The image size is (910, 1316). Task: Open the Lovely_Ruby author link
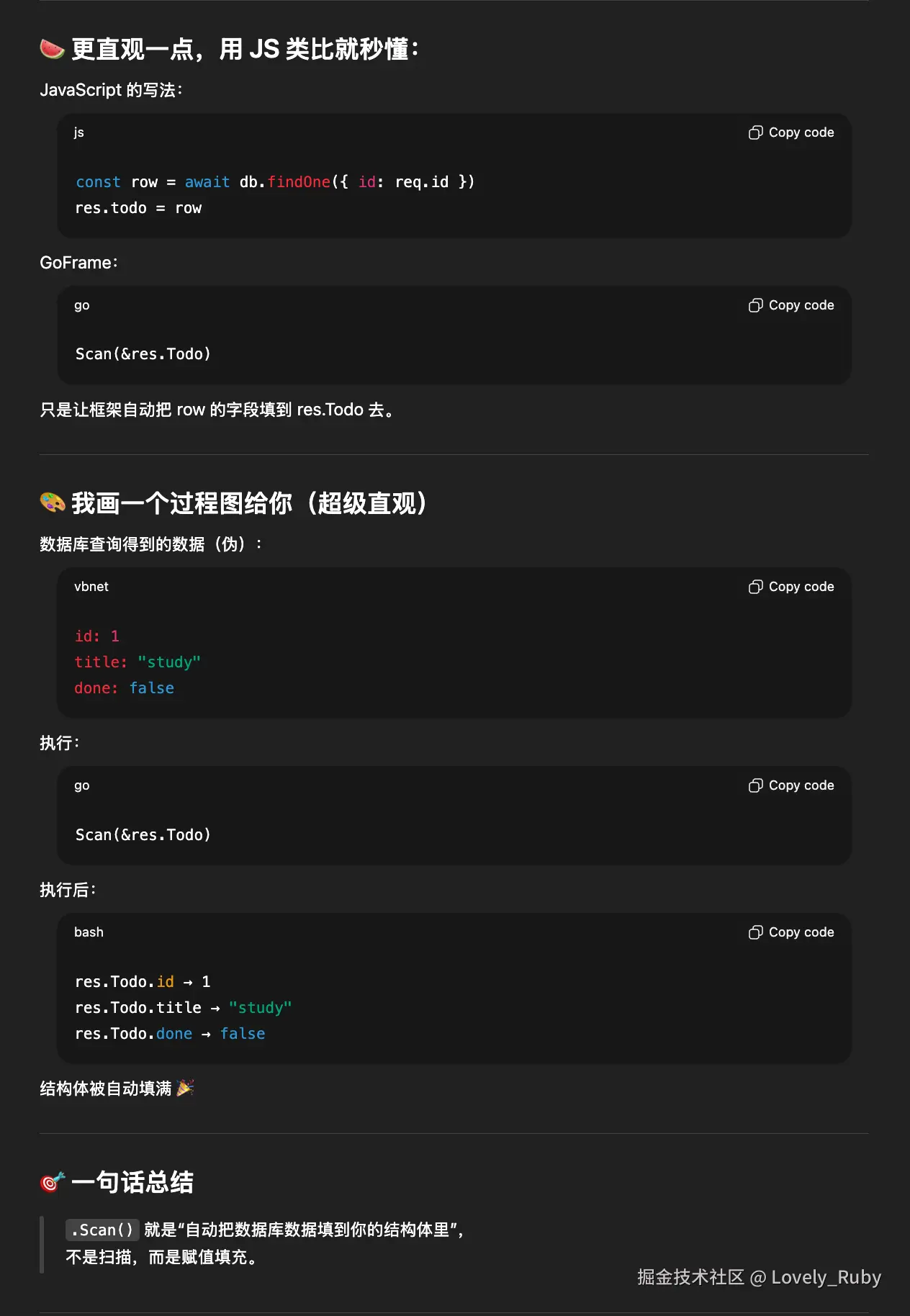[825, 1277]
